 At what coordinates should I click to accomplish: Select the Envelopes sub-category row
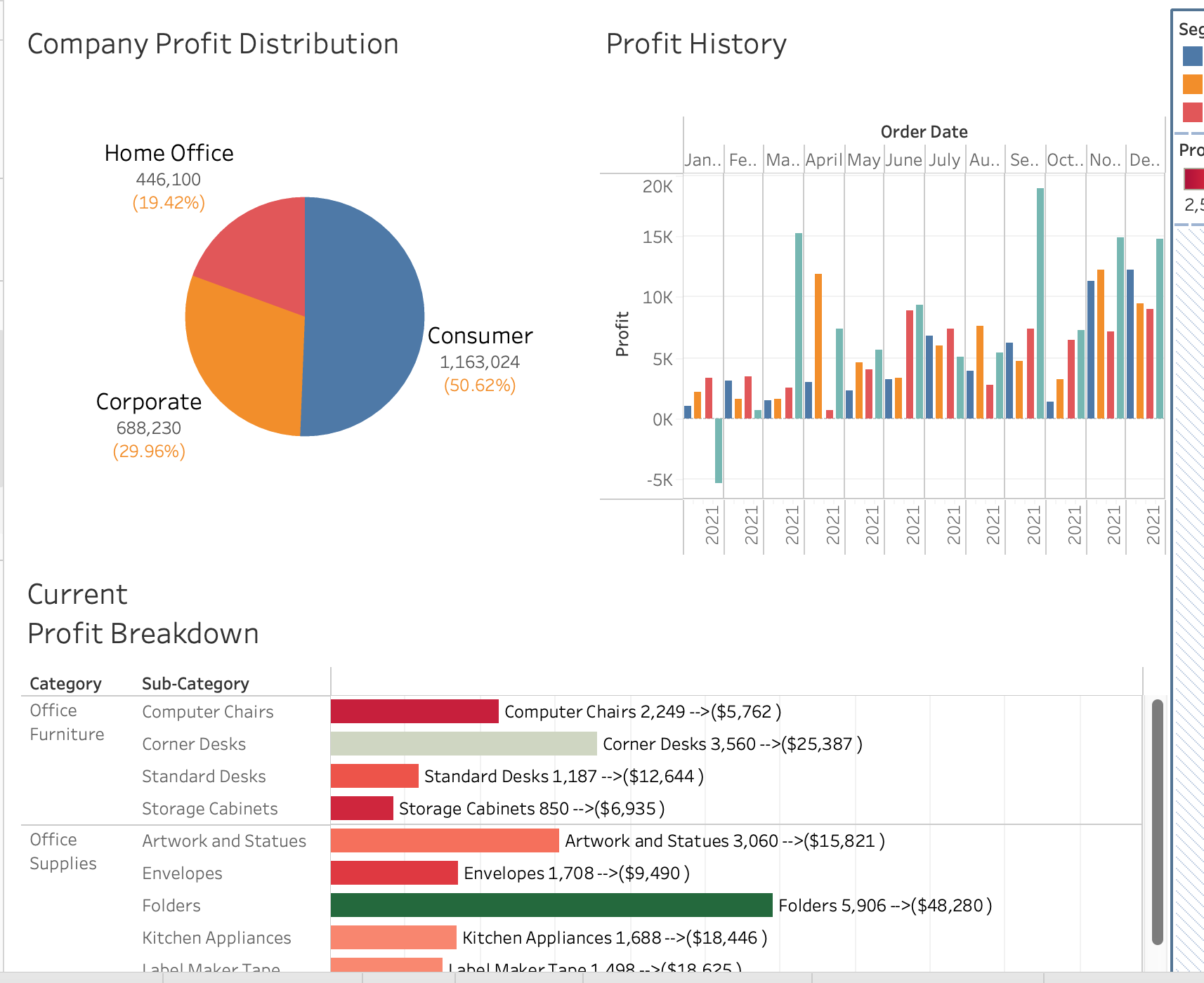tap(182, 873)
